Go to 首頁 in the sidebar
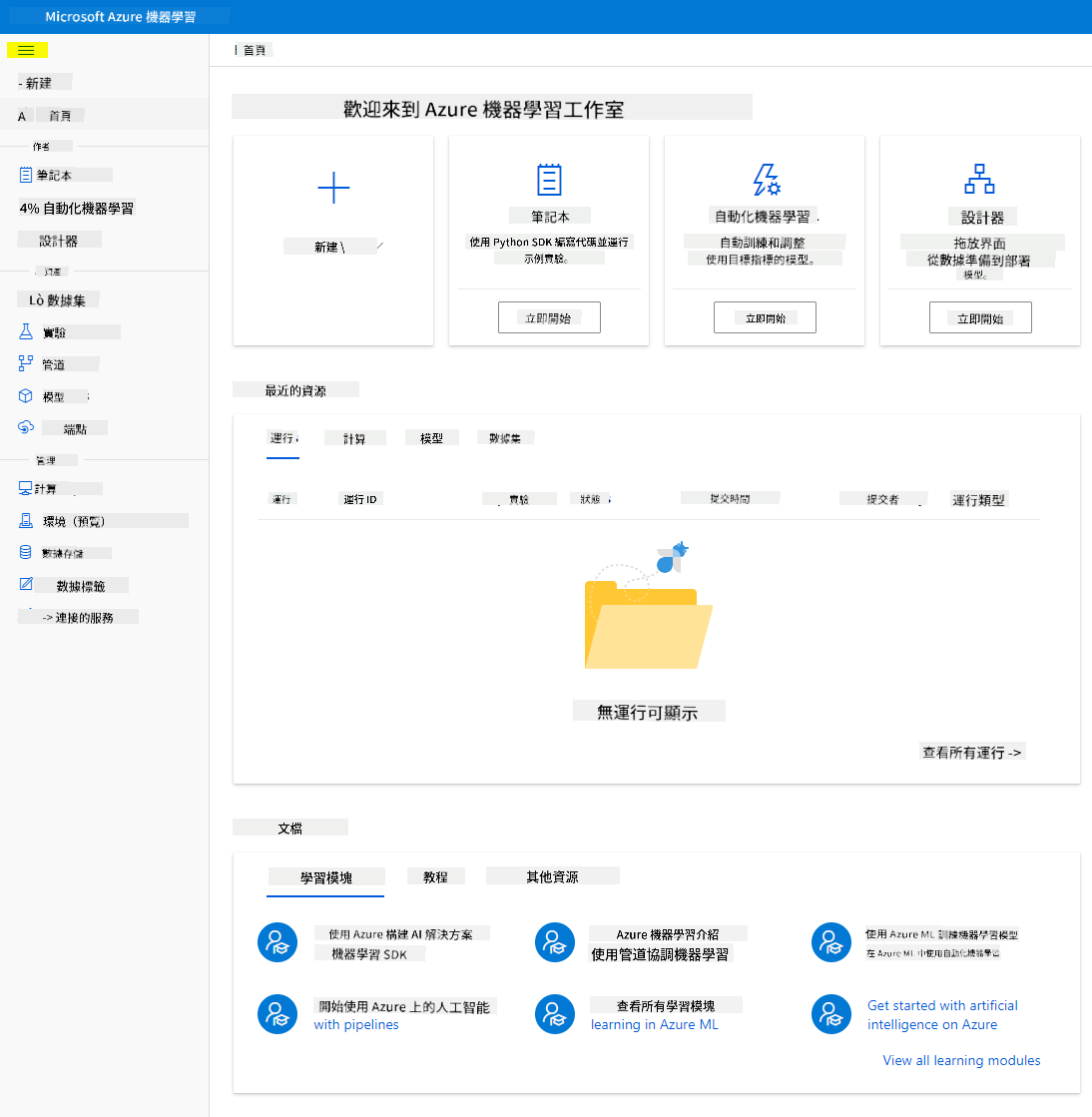Viewport: 1092px width, 1117px height. (60, 116)
